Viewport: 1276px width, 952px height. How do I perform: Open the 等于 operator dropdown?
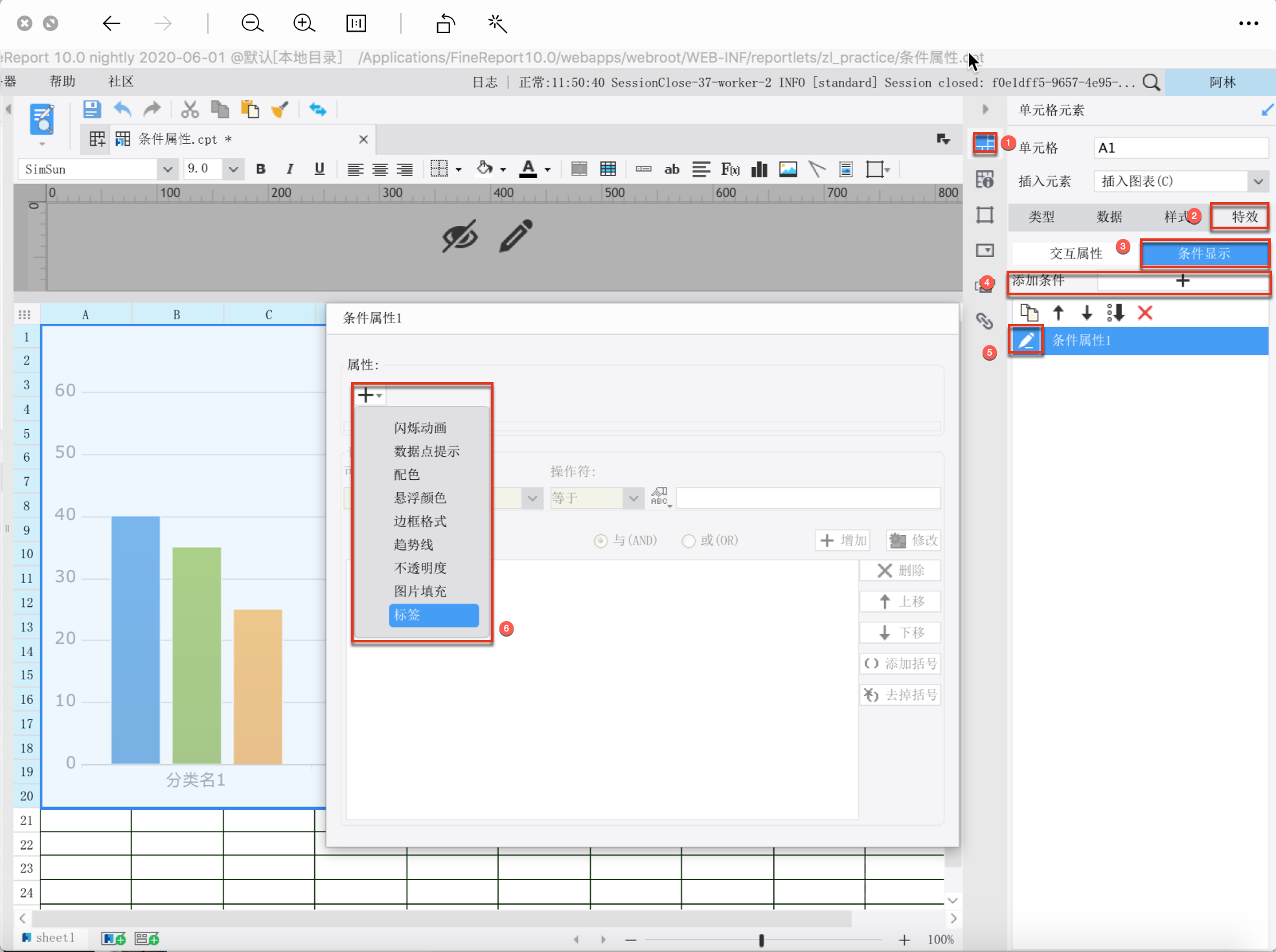click(x=633, y=498)
